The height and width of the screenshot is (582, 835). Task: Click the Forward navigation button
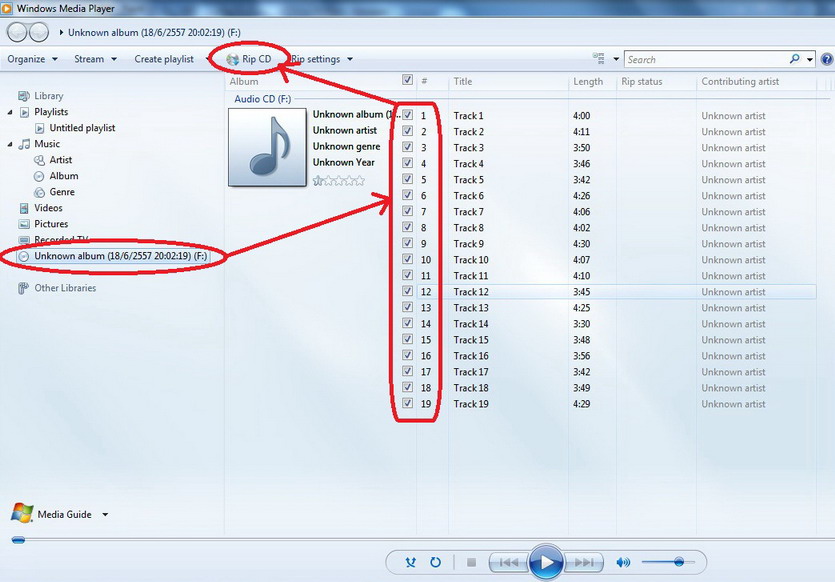38,32
